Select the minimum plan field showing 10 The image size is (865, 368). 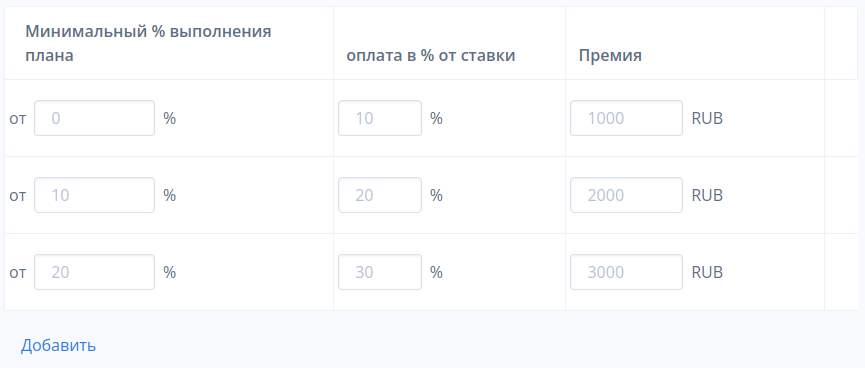click(x=94, y=195)
